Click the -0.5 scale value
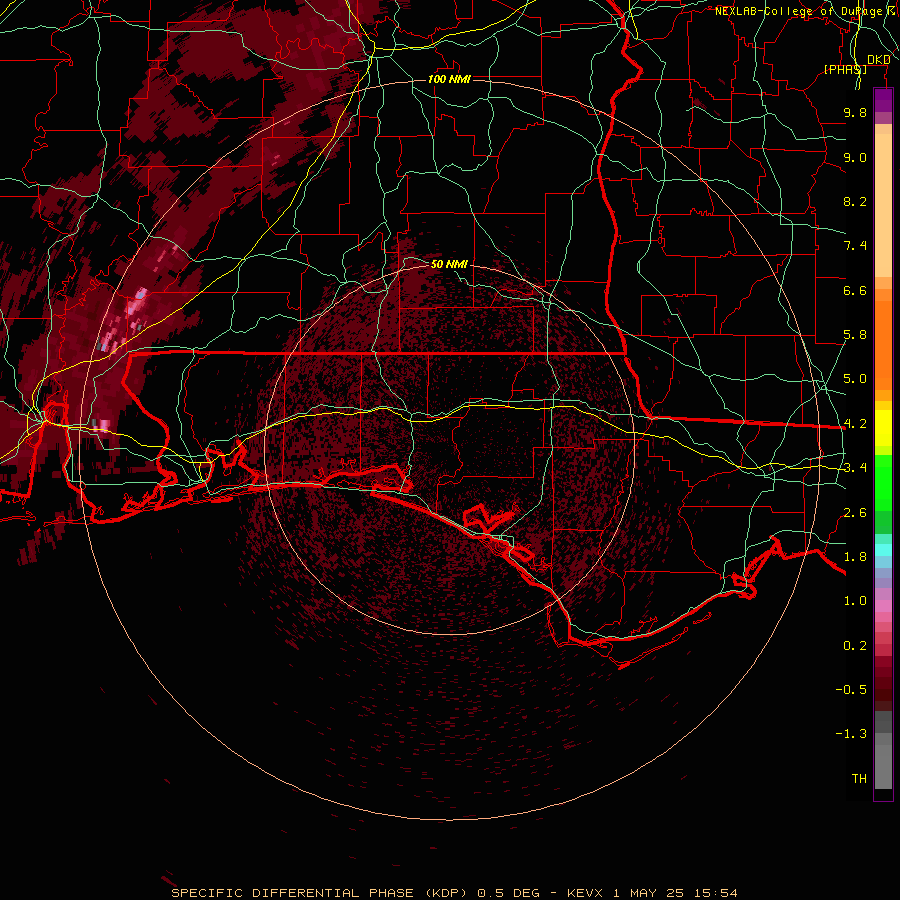Image resolution: width=900 pixels, height=900 pixels. (x=851, y=690)
